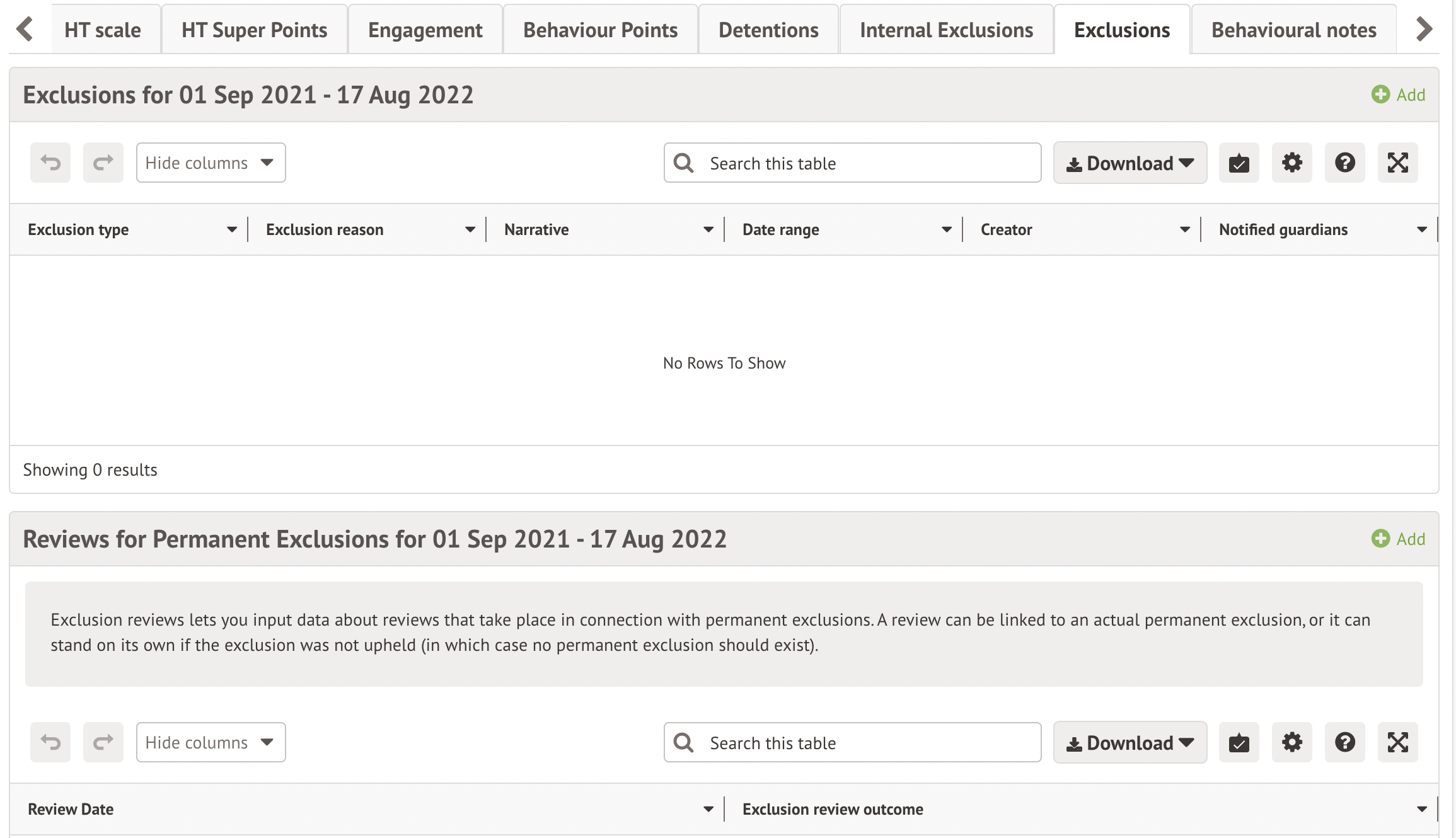Viewport: 1456px width, 838px height.
Task: Expand Exclusions table to fullscreen
Action: (x=1397, y=163)
